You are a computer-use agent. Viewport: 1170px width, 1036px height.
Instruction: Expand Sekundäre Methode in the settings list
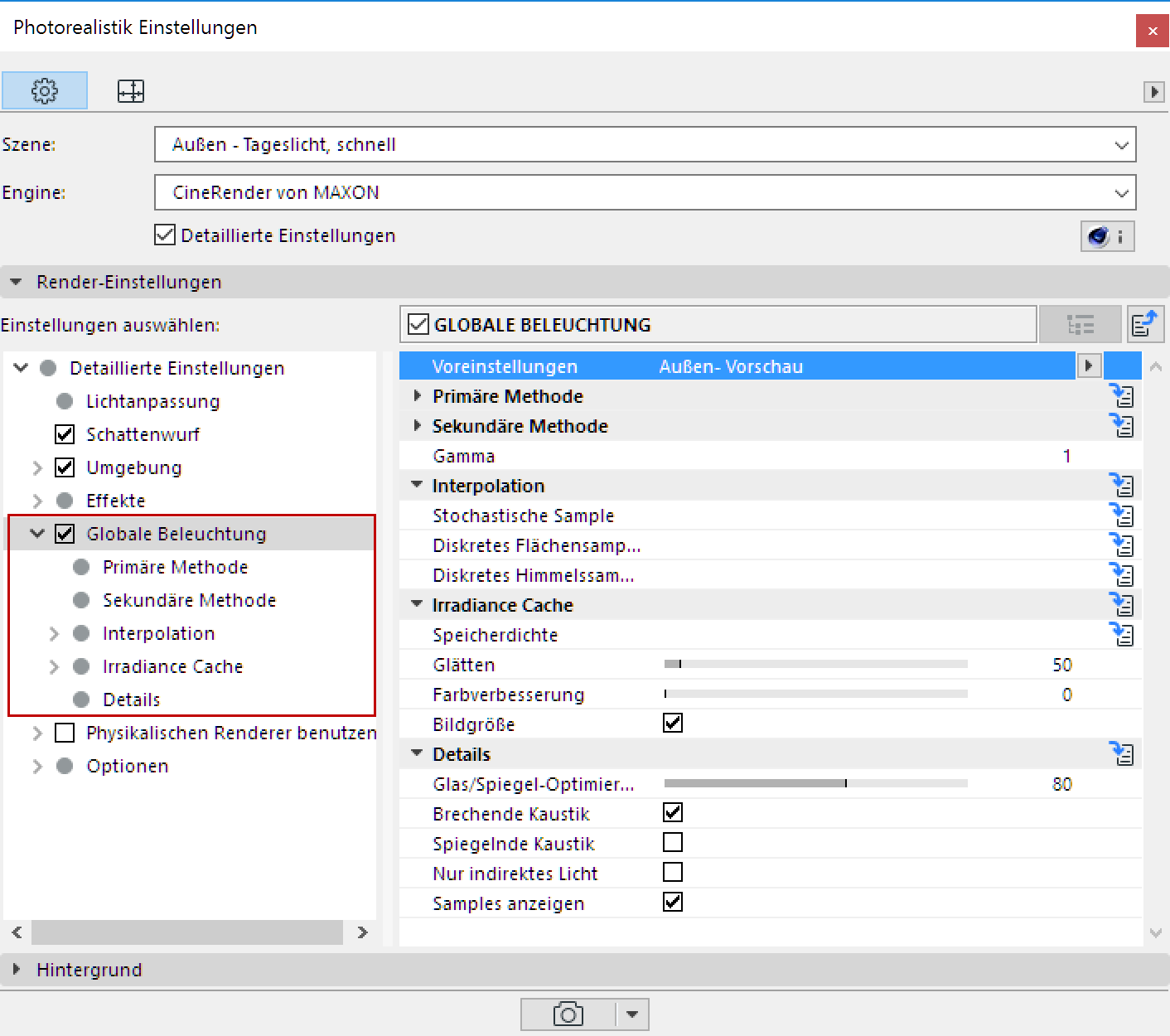point(417,426)
